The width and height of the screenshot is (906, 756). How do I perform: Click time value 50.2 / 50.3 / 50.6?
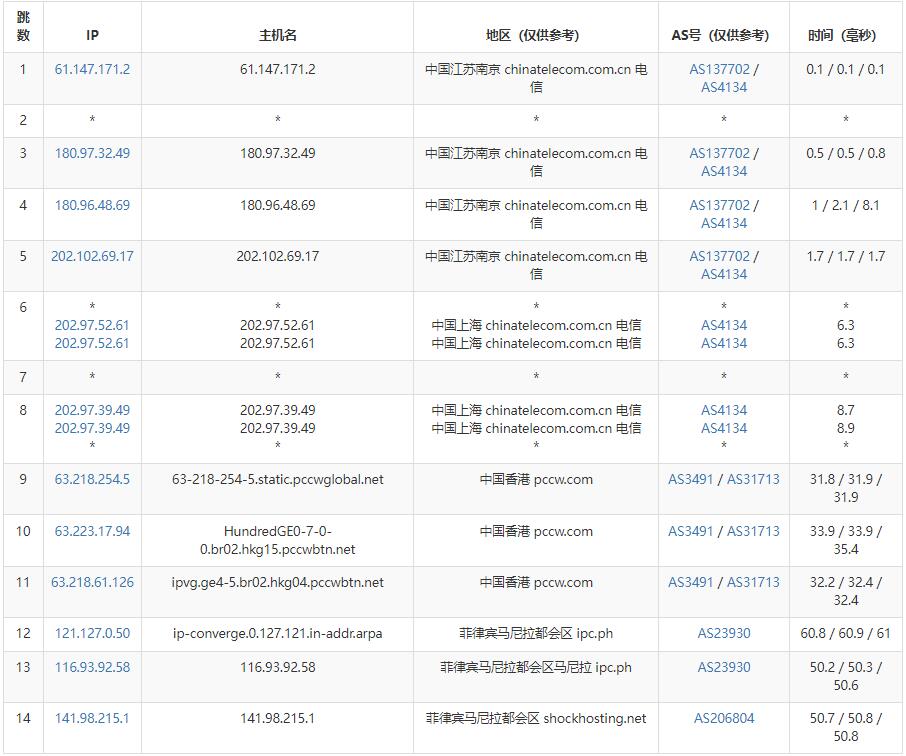coord(845,676)
